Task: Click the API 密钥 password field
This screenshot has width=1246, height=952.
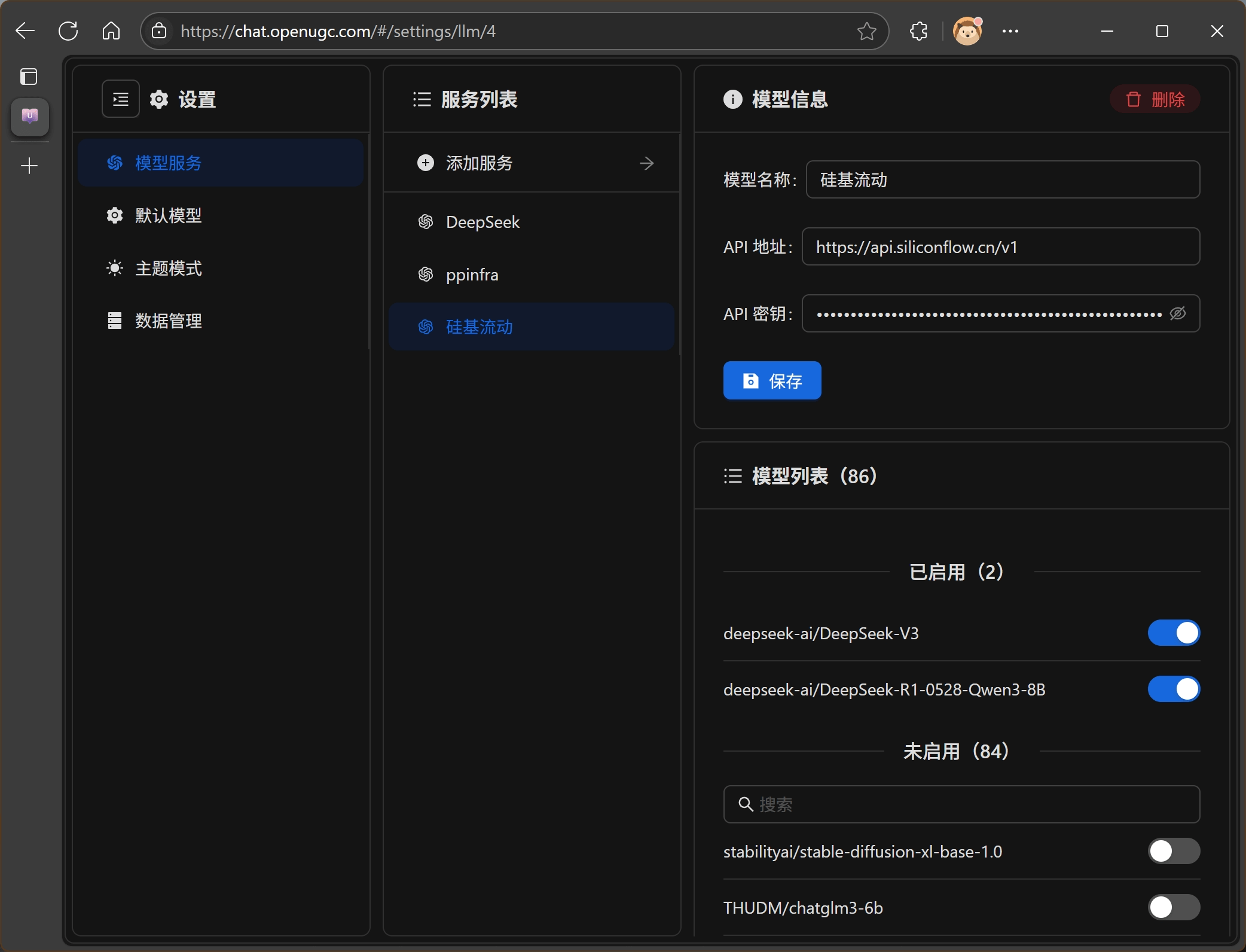Action: (1001, 313)
